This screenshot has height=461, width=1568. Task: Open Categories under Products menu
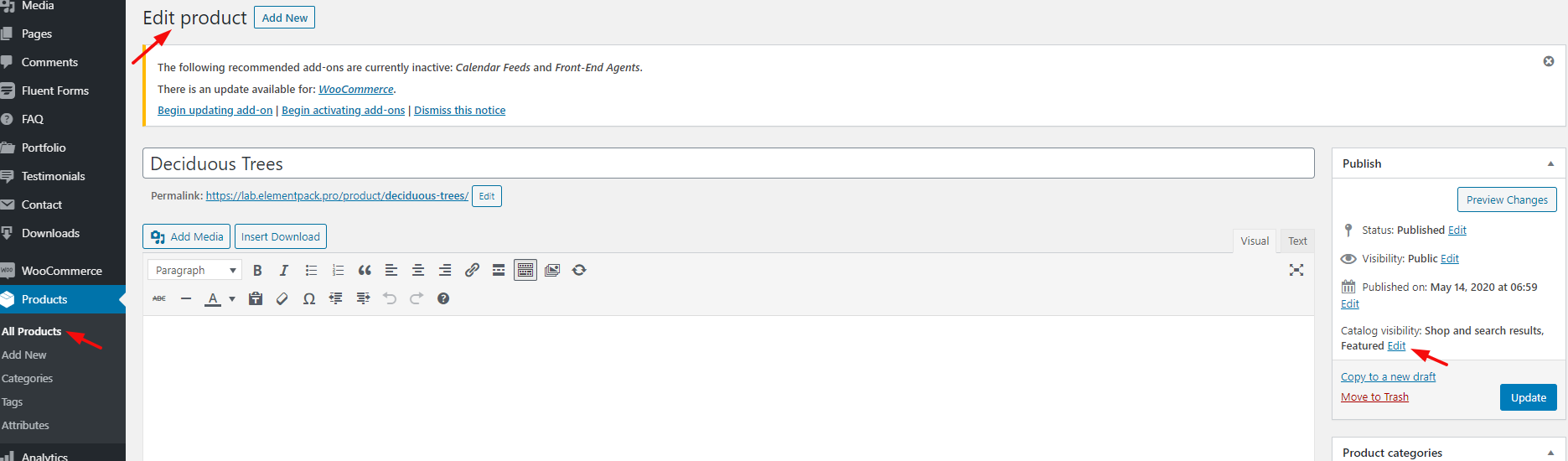pyautogui.click(x=28, y=378)
